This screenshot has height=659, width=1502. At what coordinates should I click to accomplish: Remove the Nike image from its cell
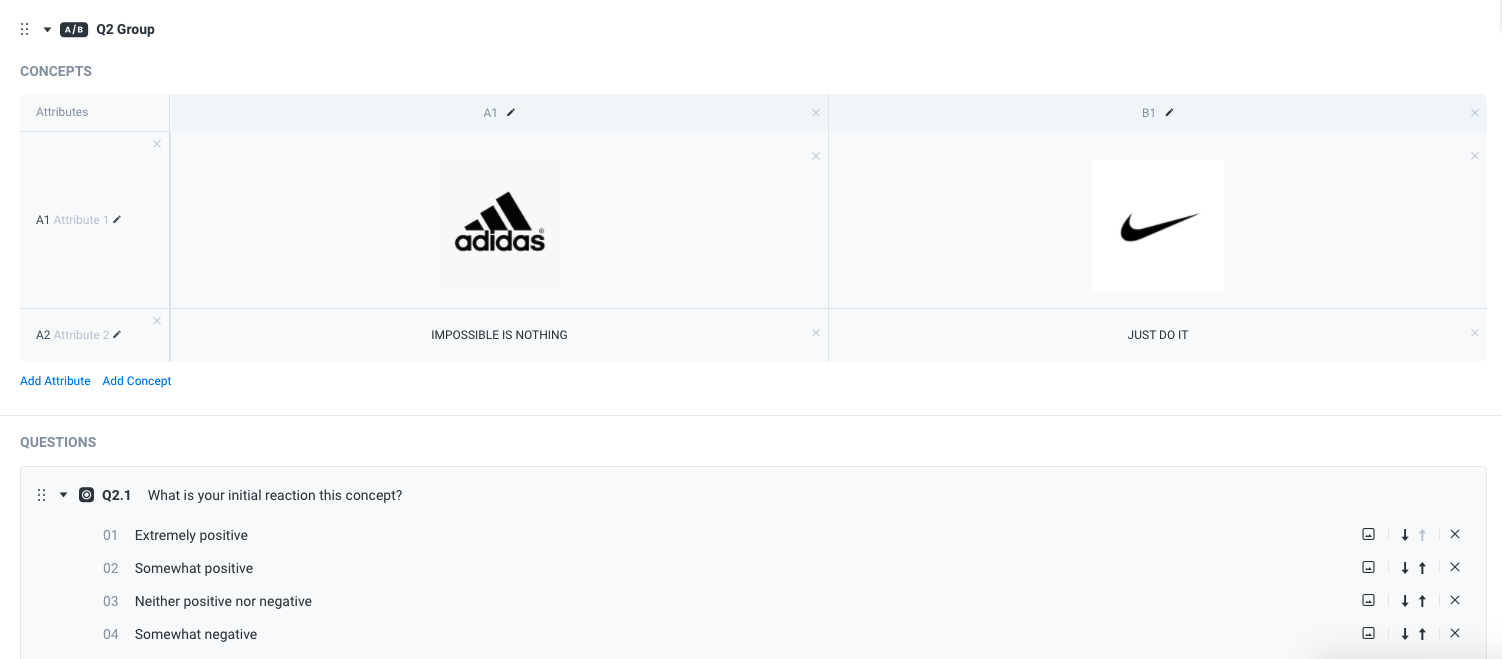click(1475, 156)
